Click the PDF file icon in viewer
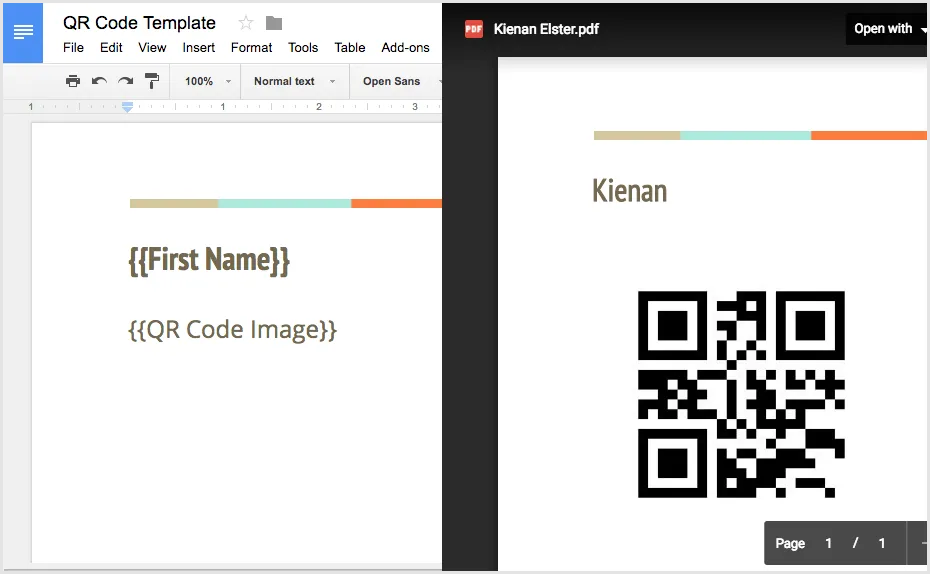This screenshot has width=930, height=574. 473,29
